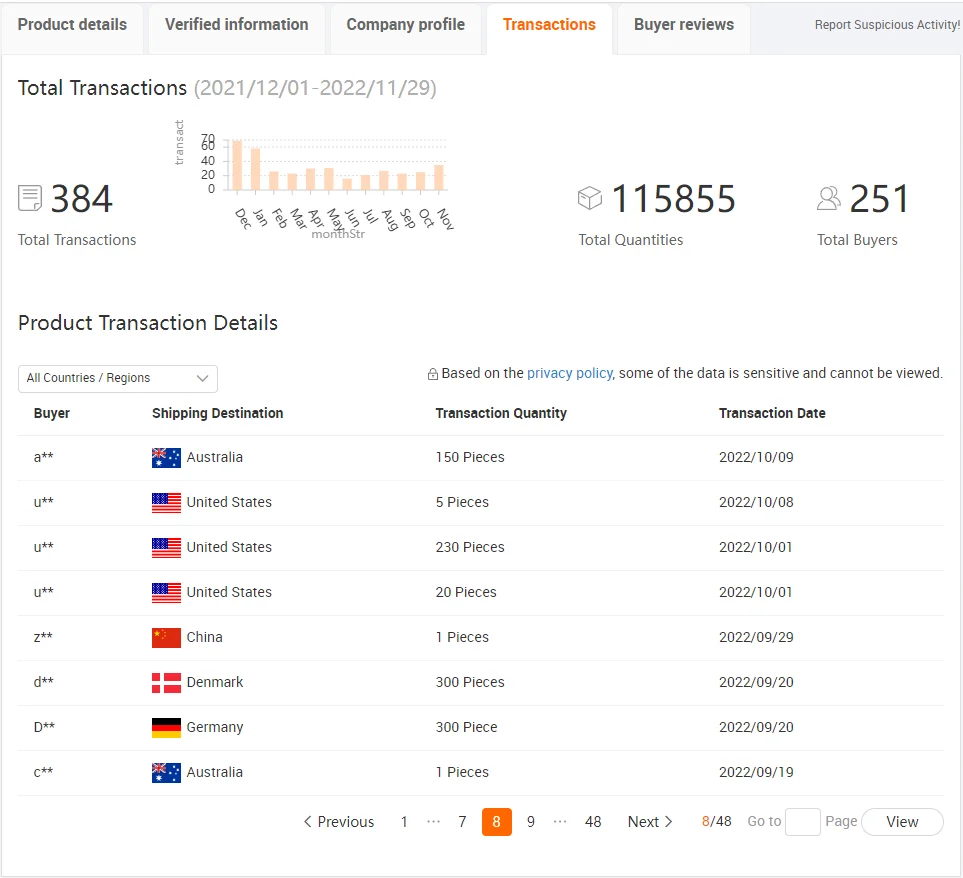This screenshot has width=963, height=878.
Task: Click United States flag for 5 Pieces row
Action: point(166,503)
